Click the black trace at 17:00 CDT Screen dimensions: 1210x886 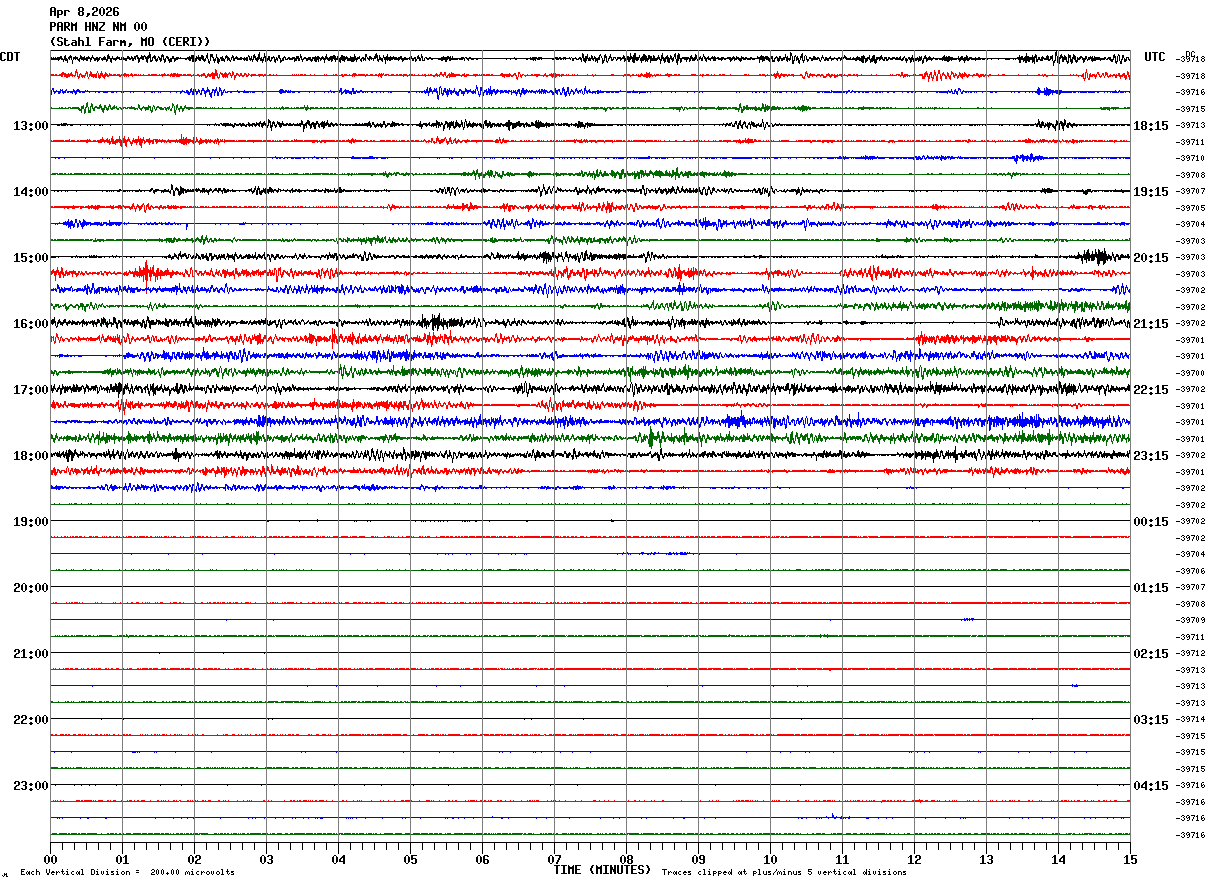coord(590,389)
